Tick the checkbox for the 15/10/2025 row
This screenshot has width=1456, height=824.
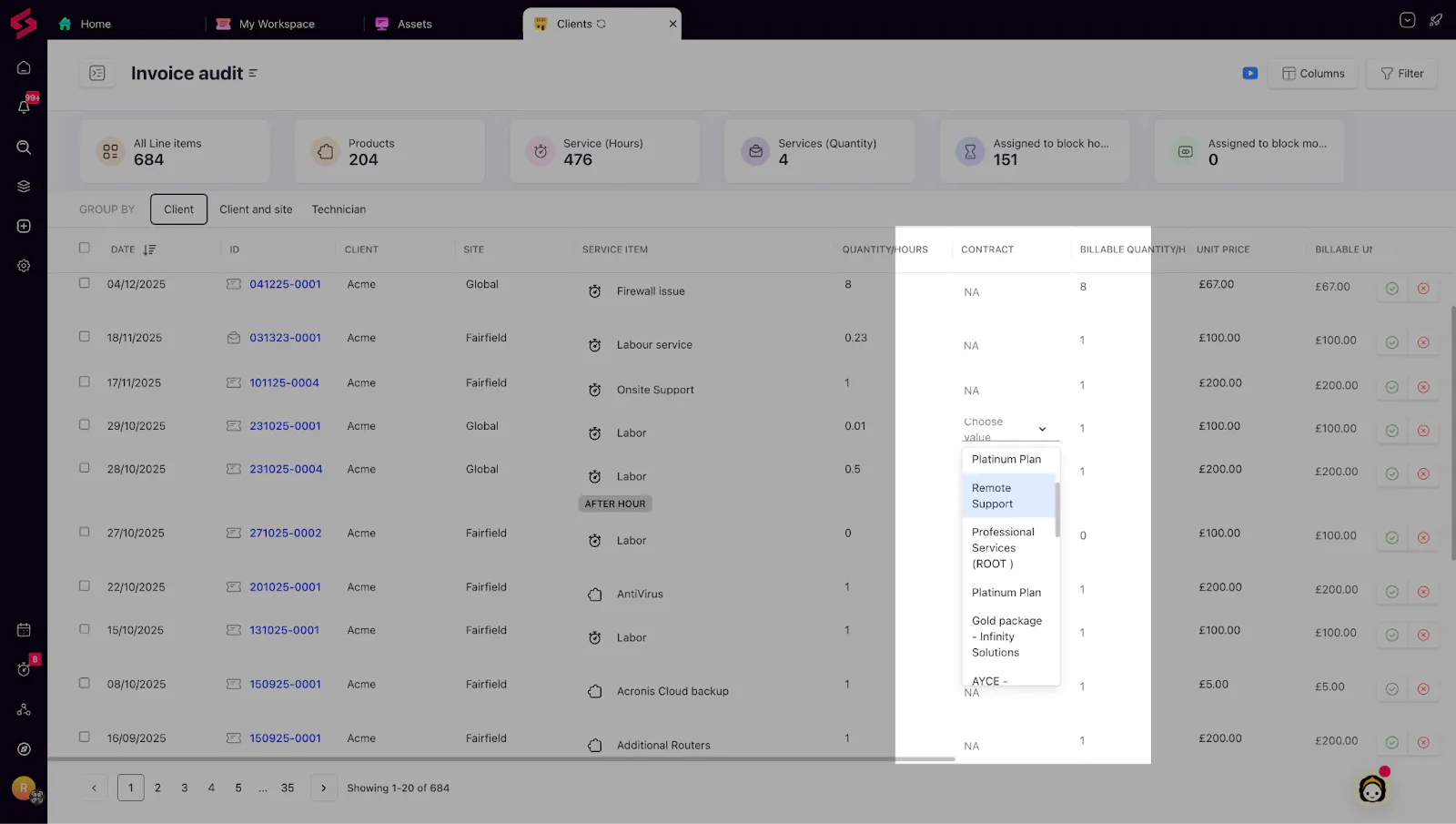tap(85, 629)
